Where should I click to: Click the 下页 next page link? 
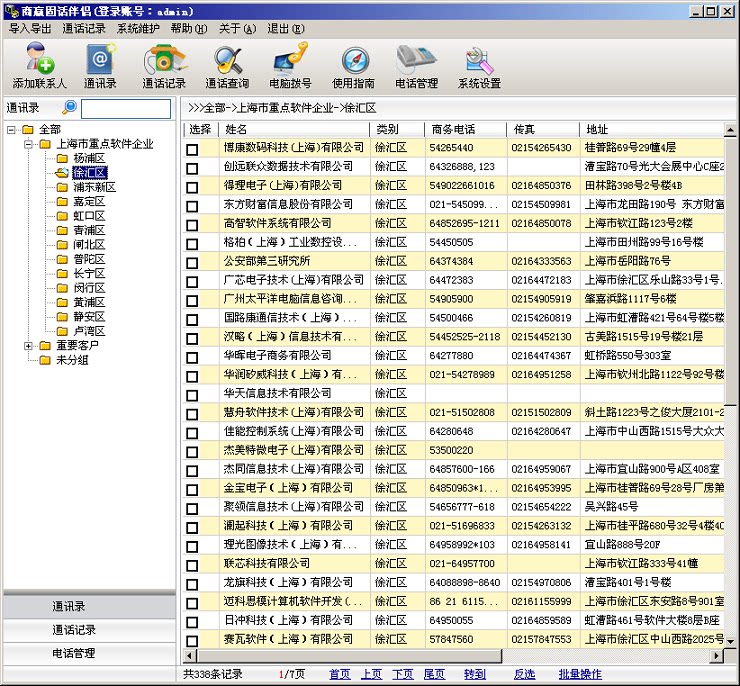(403, 674)
